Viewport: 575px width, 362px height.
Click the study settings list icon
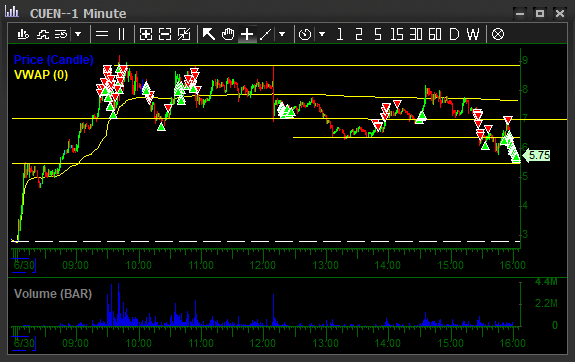(x=61, y=34)
